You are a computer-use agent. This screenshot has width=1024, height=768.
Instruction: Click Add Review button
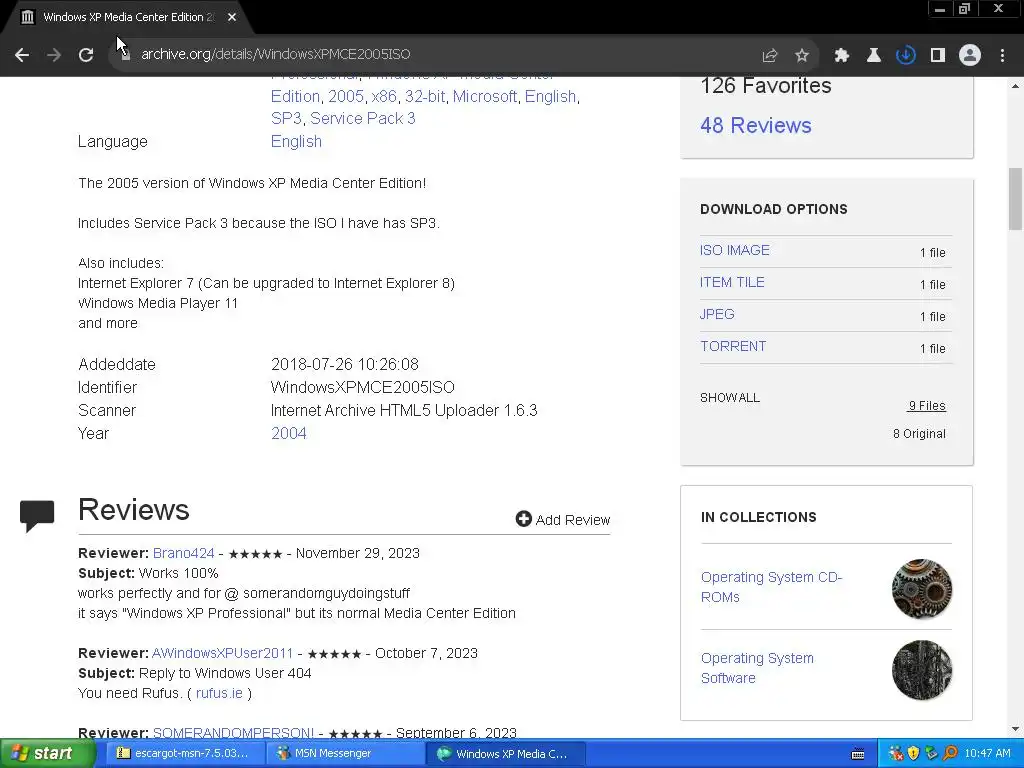click(x=563, y=520)
